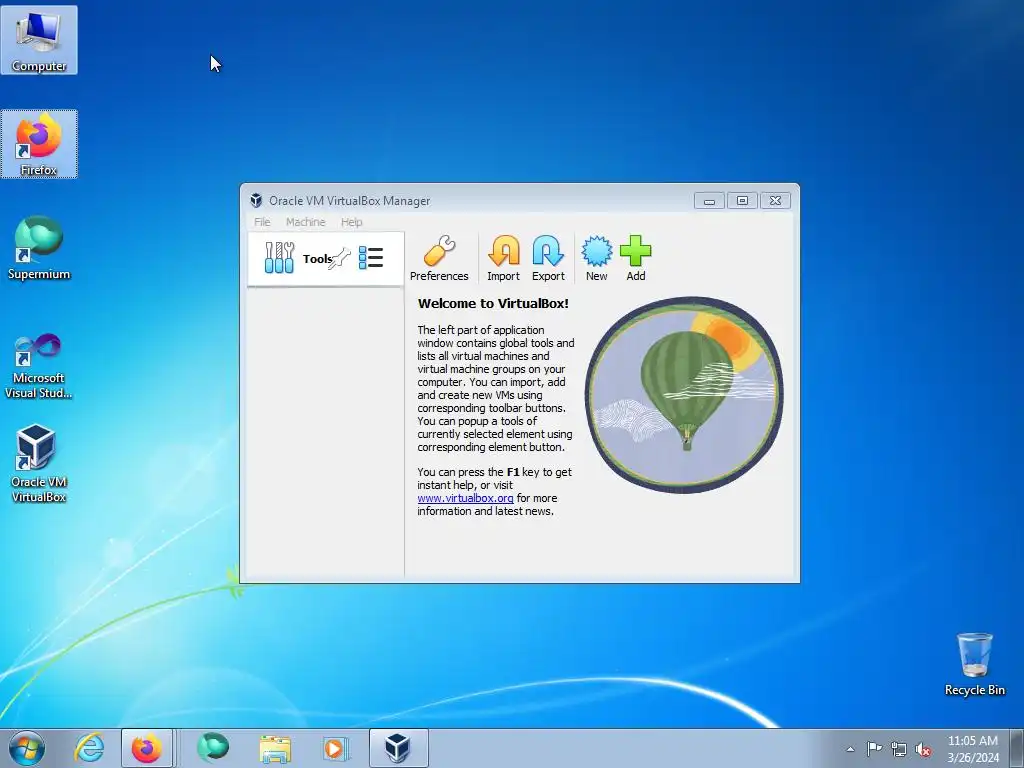Minimize the VirtualBox Manager window
Screen dimensions: 1024x768
[x=709, y=201]
